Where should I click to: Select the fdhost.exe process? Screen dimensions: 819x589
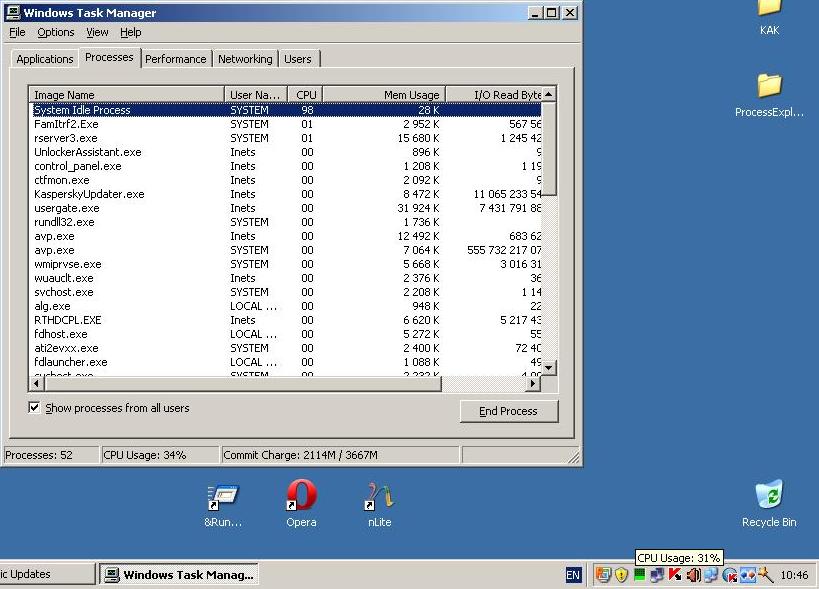285,334
